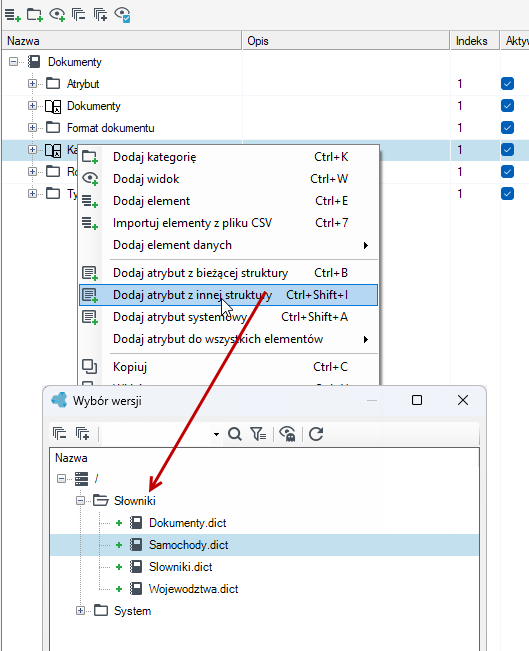Click the System folder icon
The image size is (529, 651).
click(101, 611)
